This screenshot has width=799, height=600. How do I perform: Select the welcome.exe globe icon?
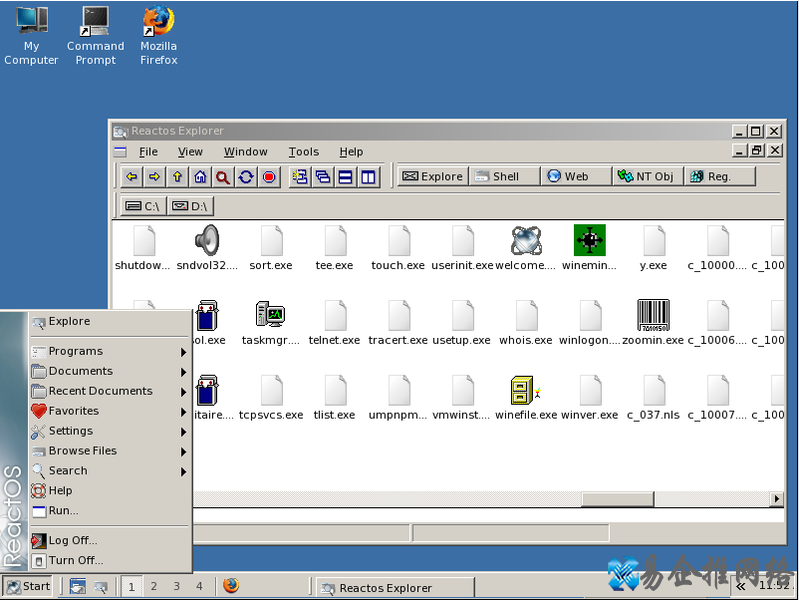coord(526,240)
